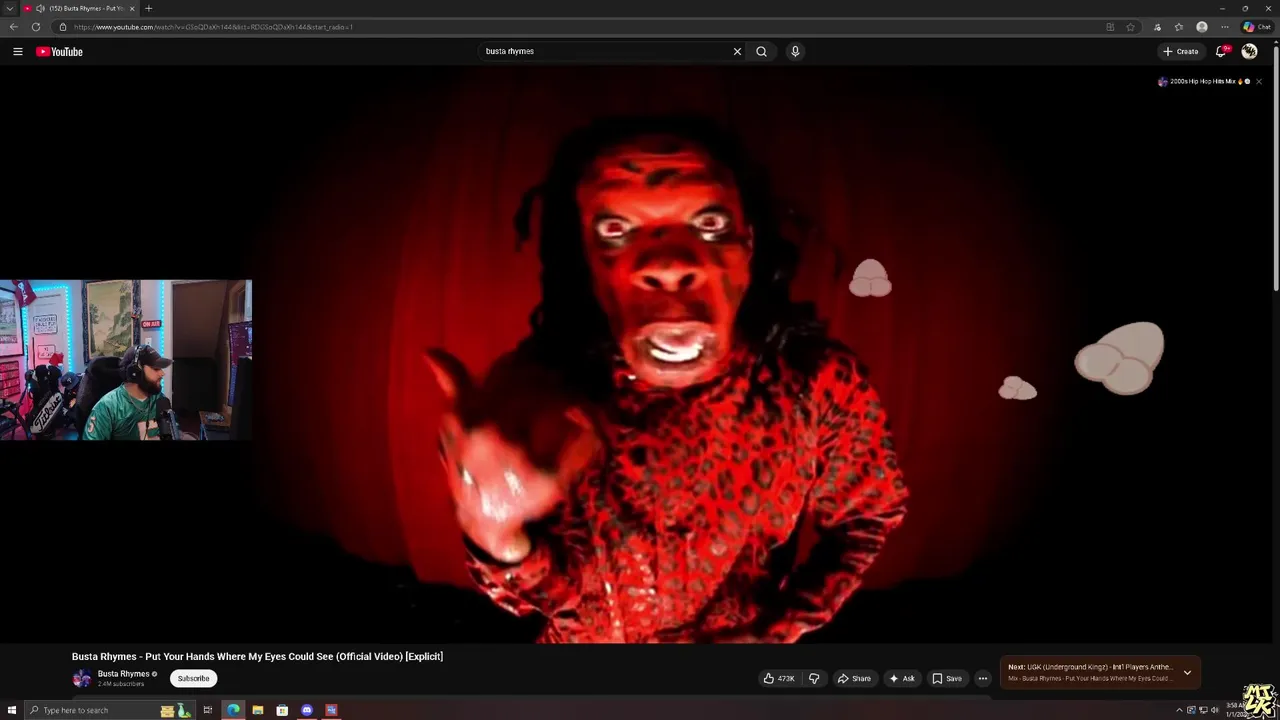Select the Busta Rhymes YouTube tab
Viewport: 1280px width, 720px height.
point(80,8)
